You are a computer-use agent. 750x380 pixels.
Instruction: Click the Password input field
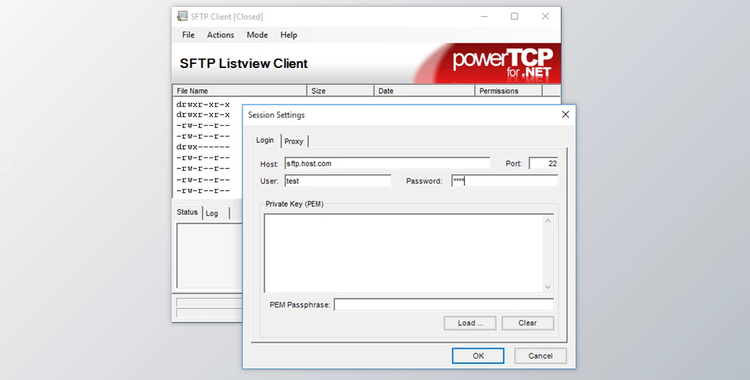coord(505,181)
